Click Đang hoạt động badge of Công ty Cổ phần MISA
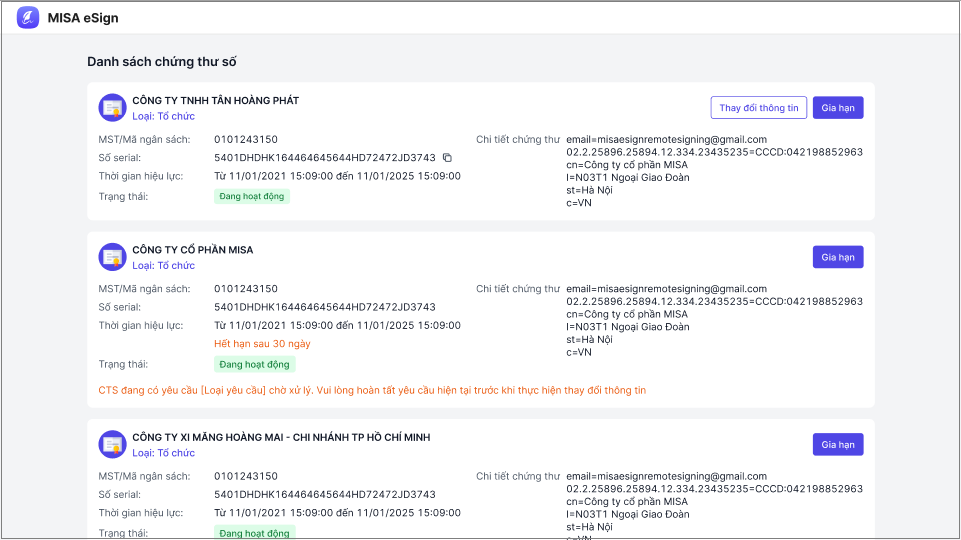 point(254,364)
